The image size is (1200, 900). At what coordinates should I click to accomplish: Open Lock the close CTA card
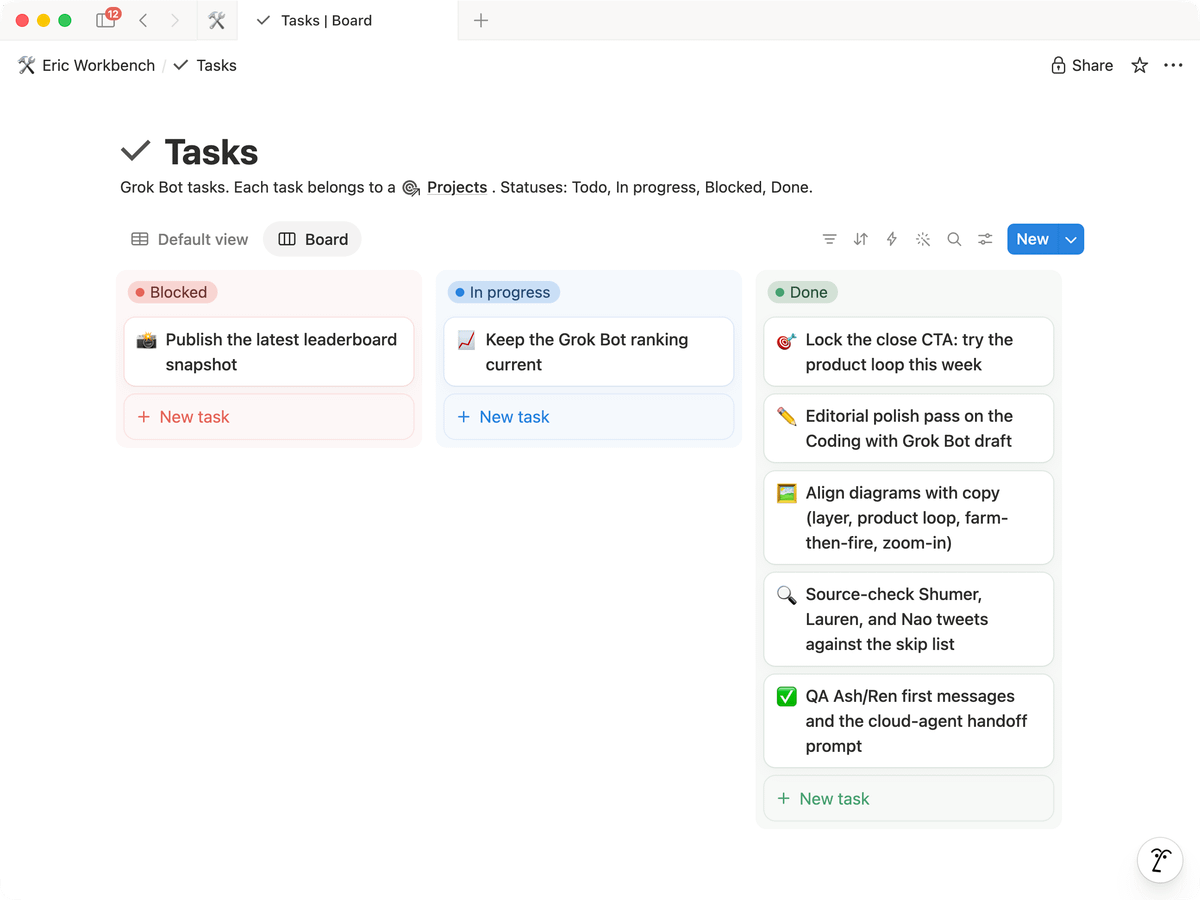(x=909, y=352)
